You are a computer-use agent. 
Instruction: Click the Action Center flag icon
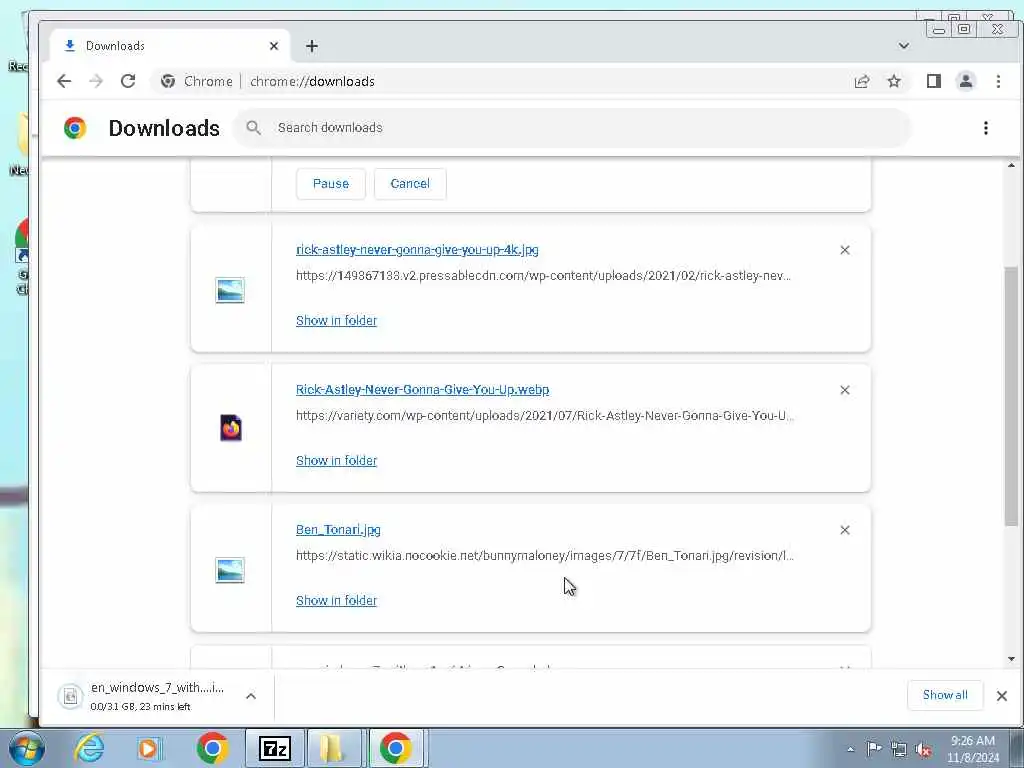click(873, 748)
